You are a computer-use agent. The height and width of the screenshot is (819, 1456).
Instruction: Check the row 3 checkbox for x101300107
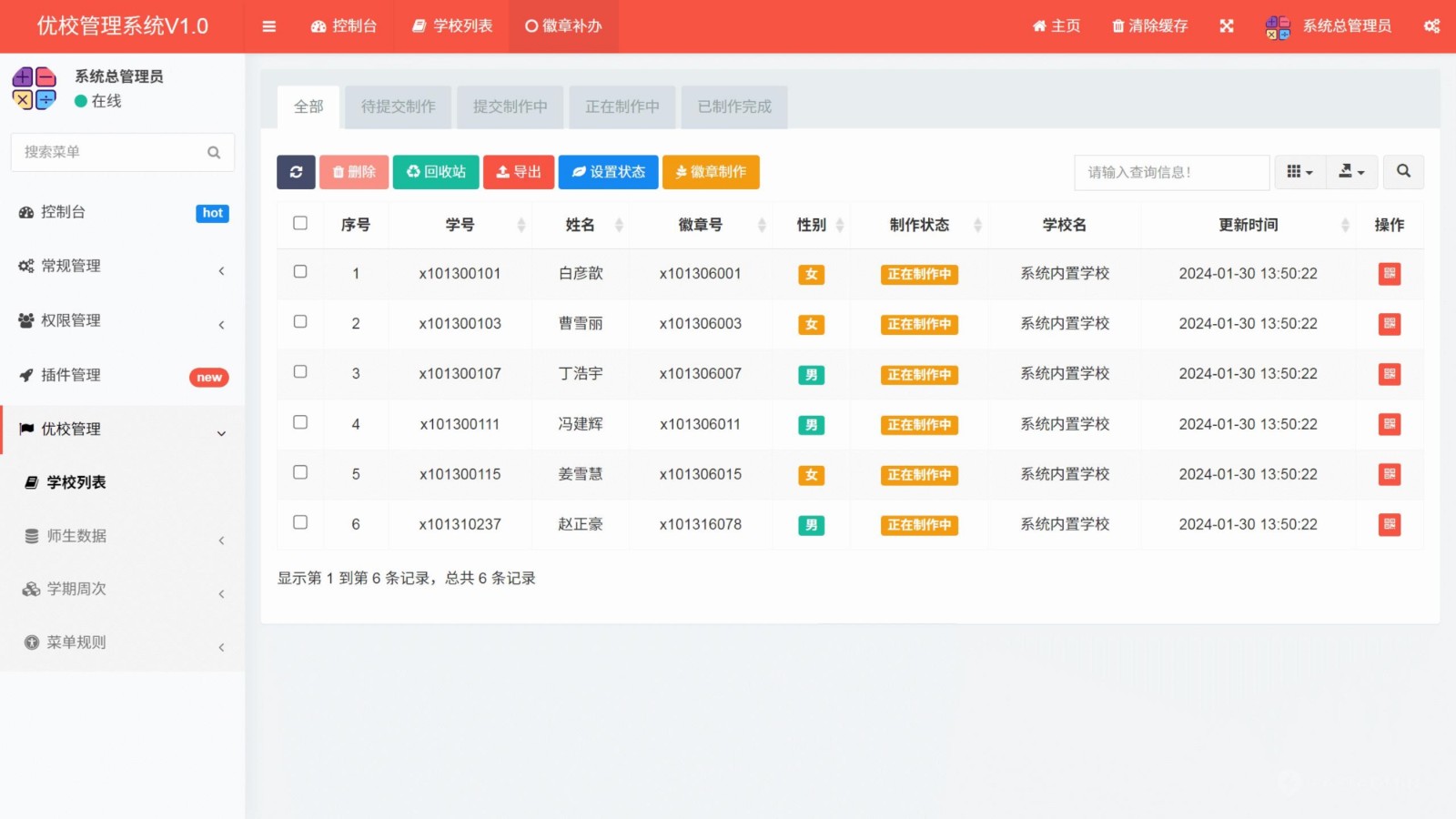click(x=300, y=371)
